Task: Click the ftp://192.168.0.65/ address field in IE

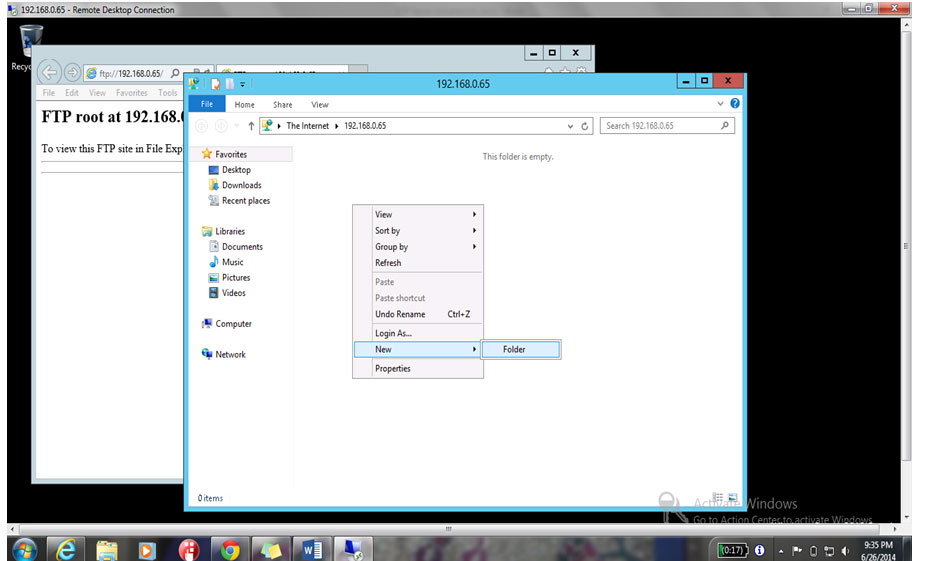Action: click(x=131, y=73)
